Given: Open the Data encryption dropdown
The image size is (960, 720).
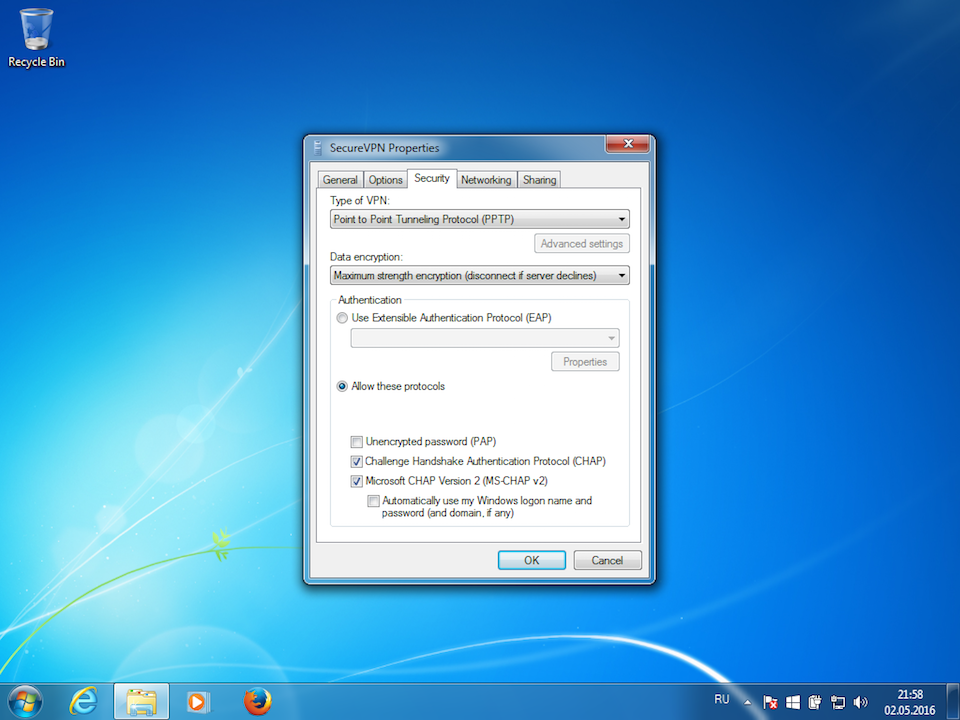Looking at the screenshot, I should pyautogui.click(x=479, y=276).
